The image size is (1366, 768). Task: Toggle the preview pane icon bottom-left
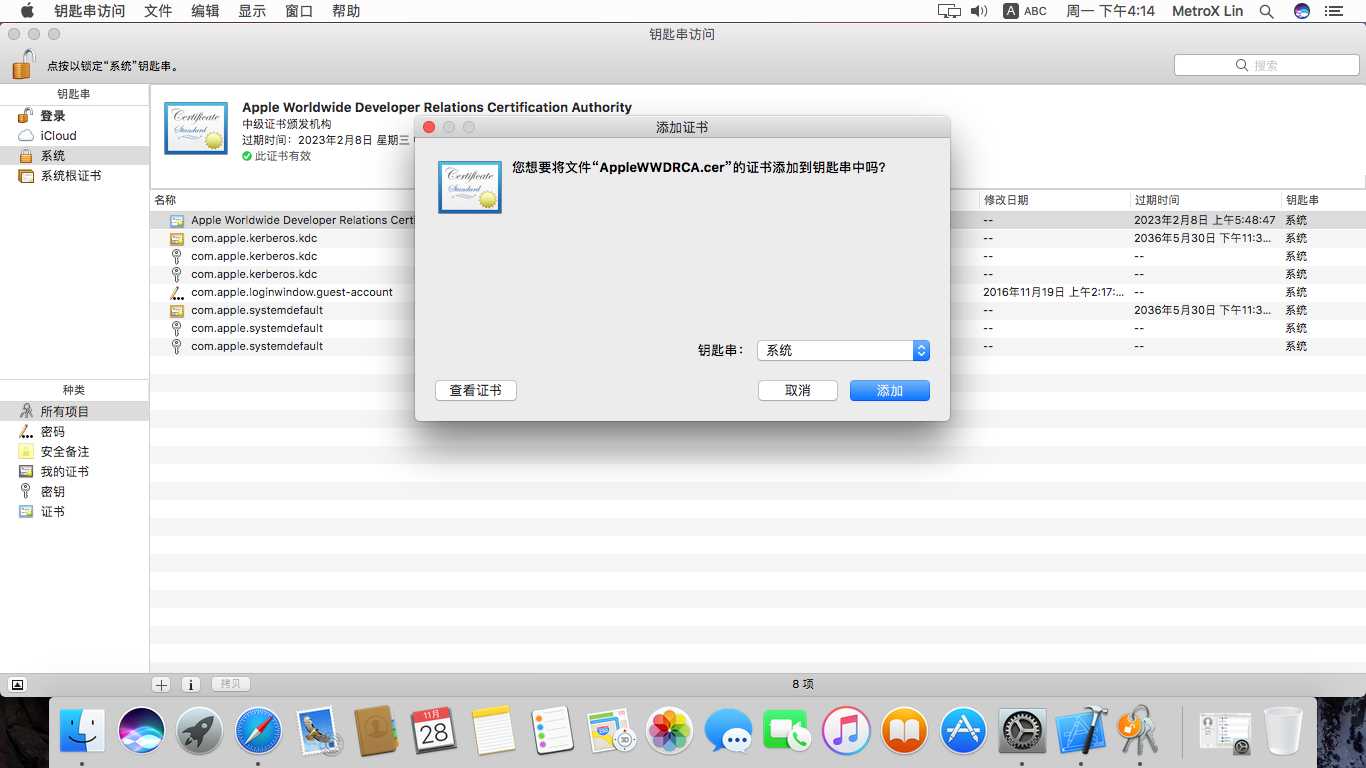(17, 685)
